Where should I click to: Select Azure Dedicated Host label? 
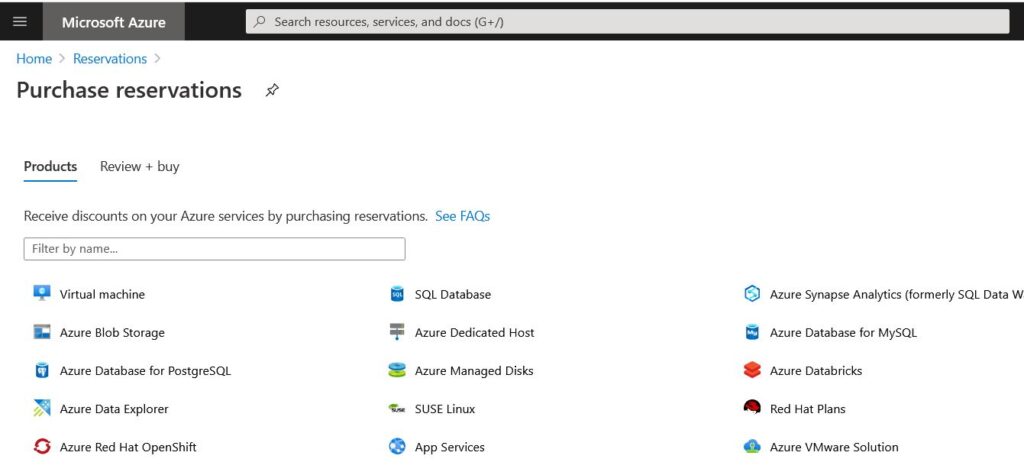point(475,333)
